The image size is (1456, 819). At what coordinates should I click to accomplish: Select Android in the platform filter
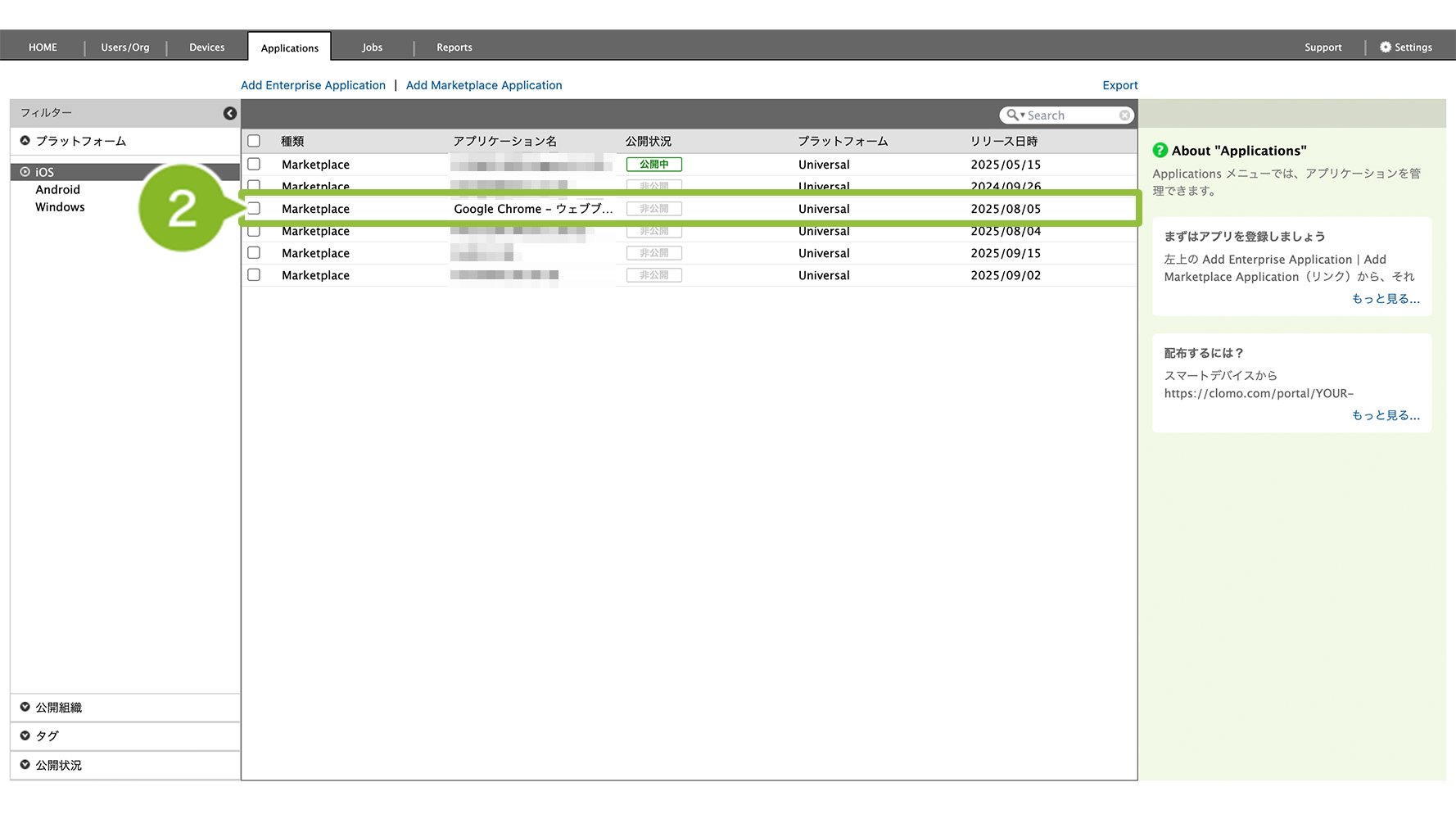pos(57,190)
